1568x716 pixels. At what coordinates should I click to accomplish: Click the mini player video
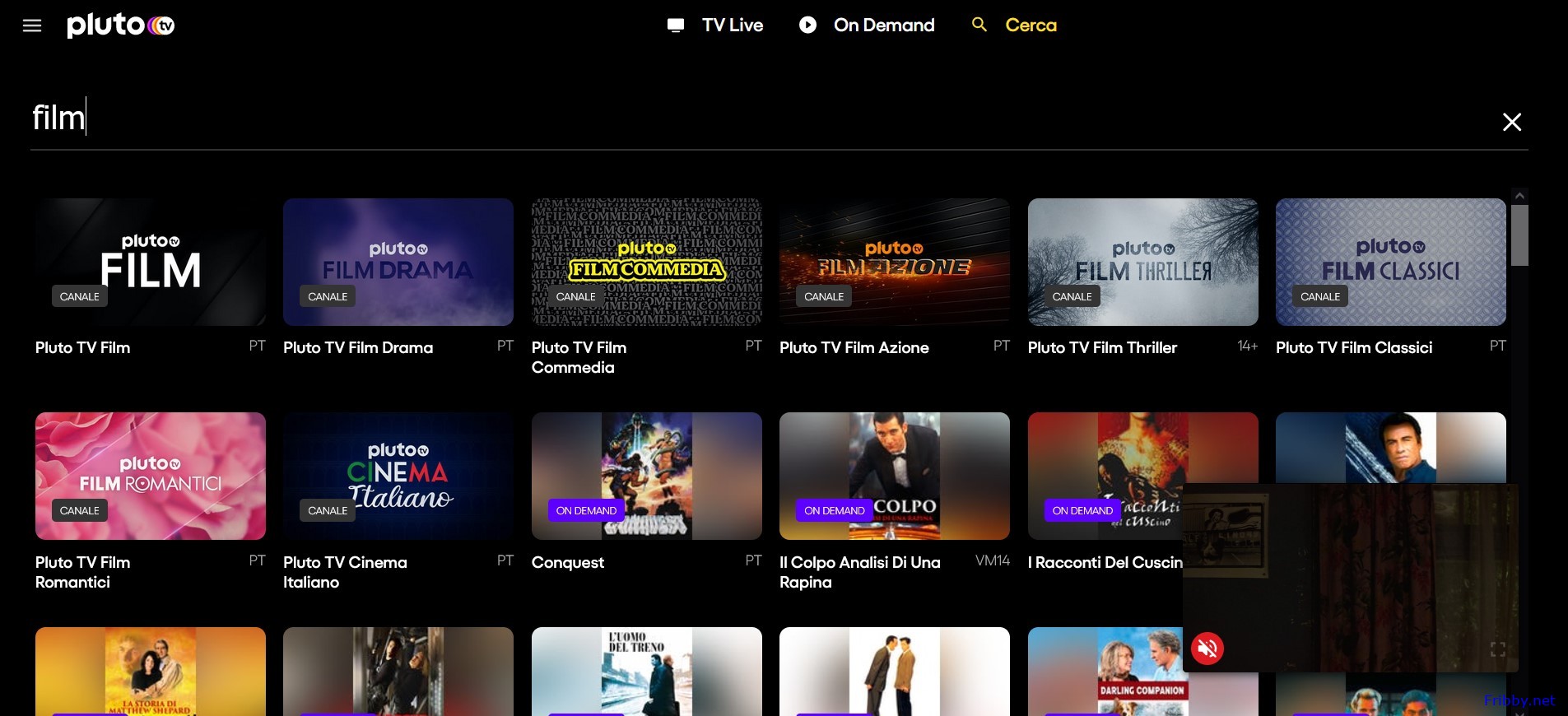click(1351, 578)
